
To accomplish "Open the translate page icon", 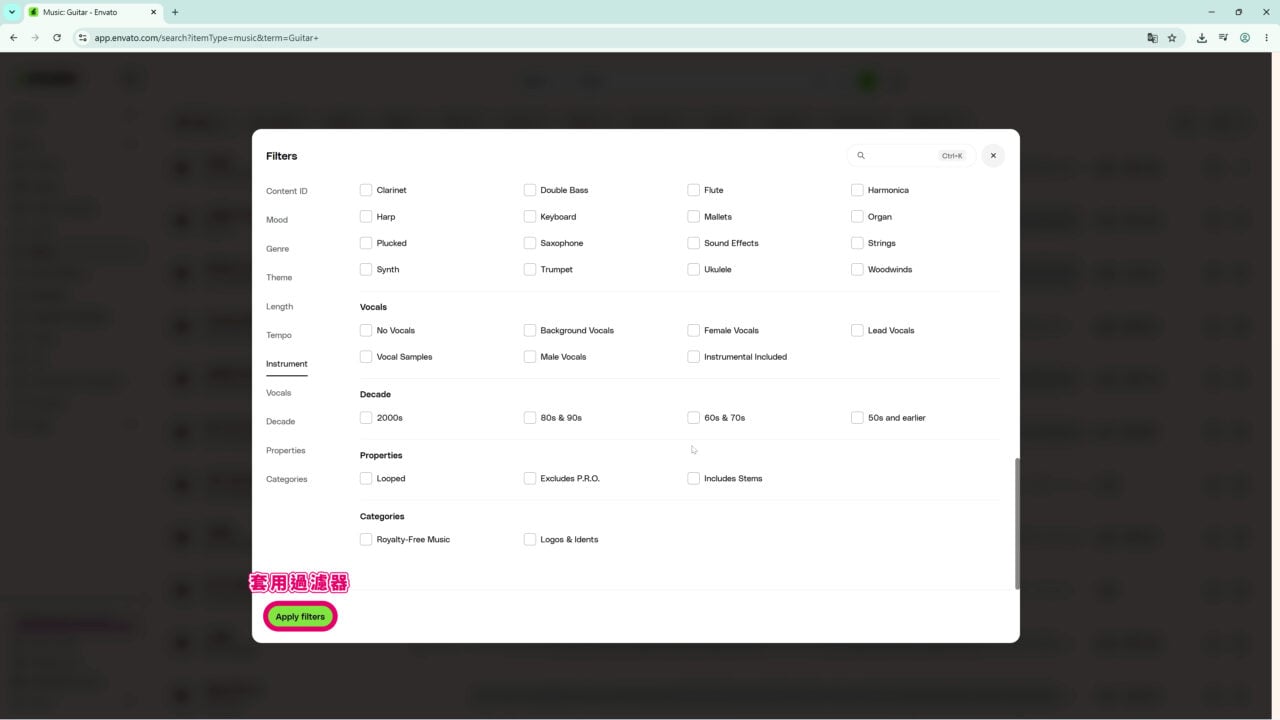I will click(x=1152, y=38).
